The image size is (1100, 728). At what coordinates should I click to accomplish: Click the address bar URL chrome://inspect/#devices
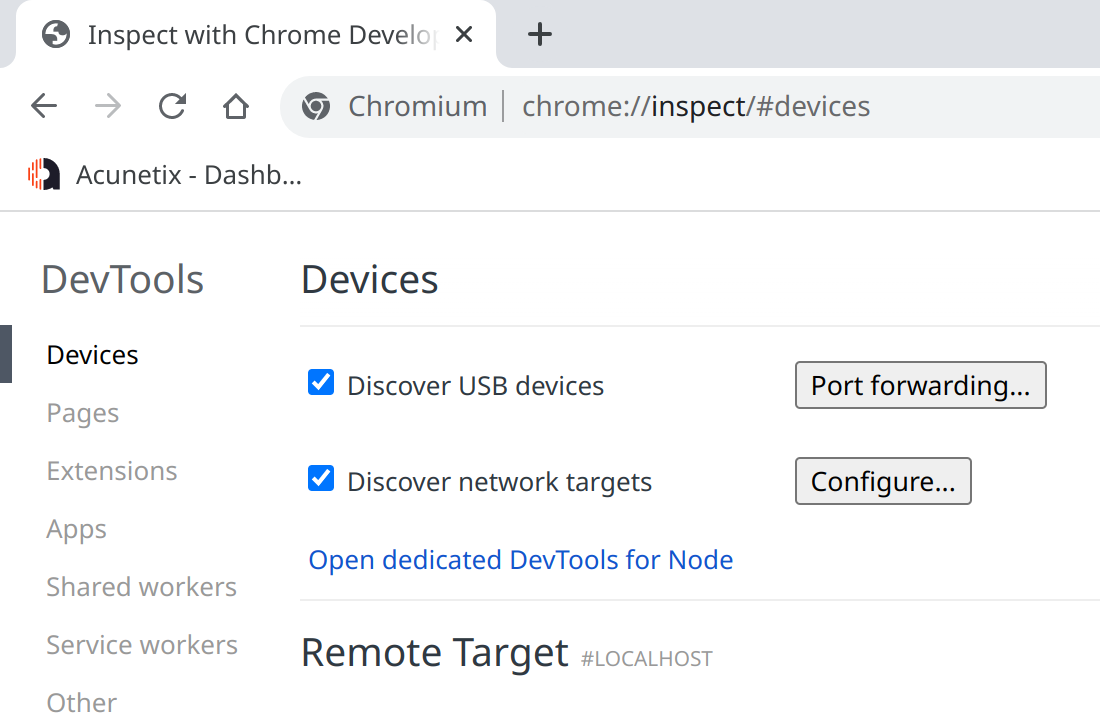pyautogui.click(x=696, y=107)
